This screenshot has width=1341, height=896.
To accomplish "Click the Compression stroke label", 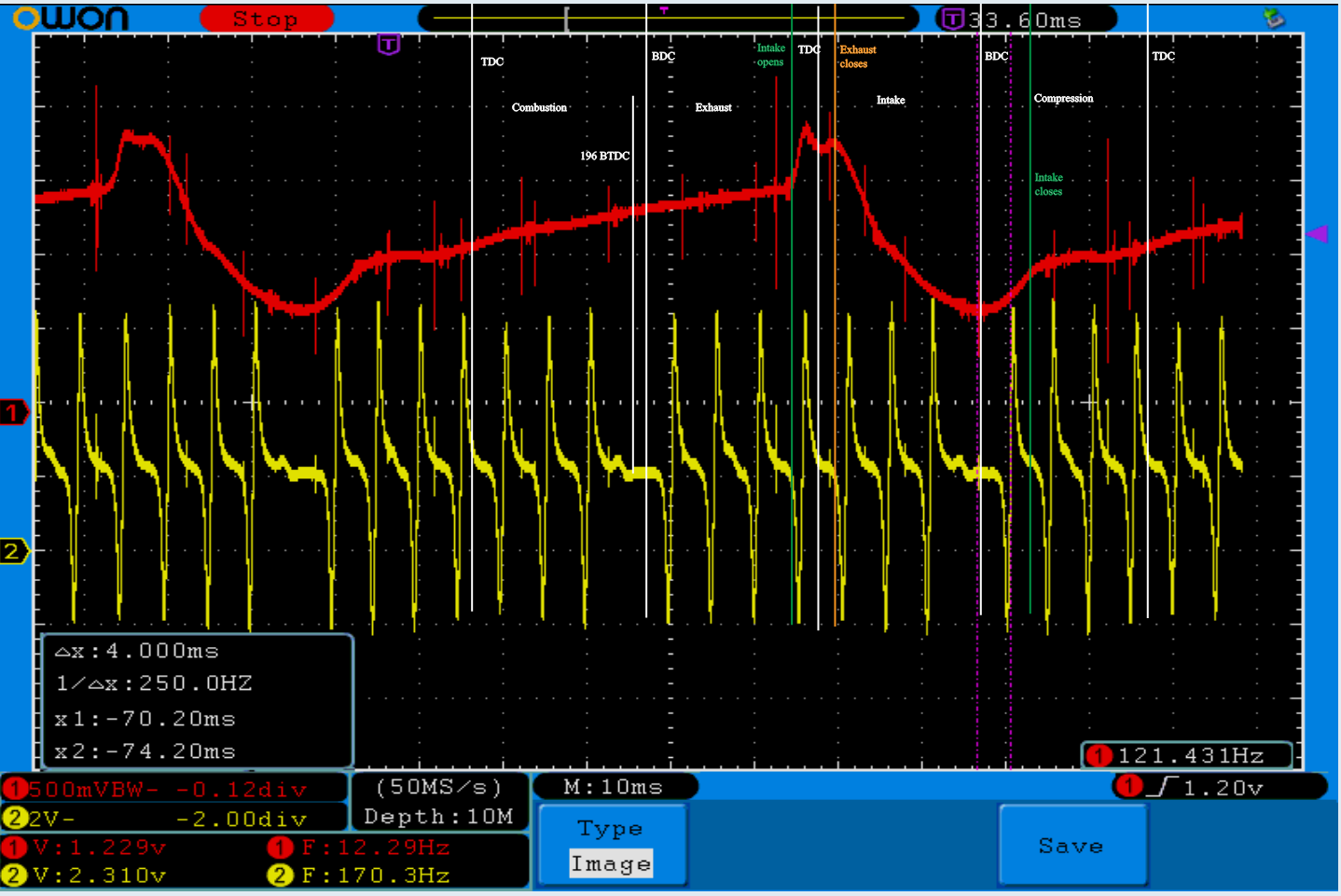I will point(1063,98).
